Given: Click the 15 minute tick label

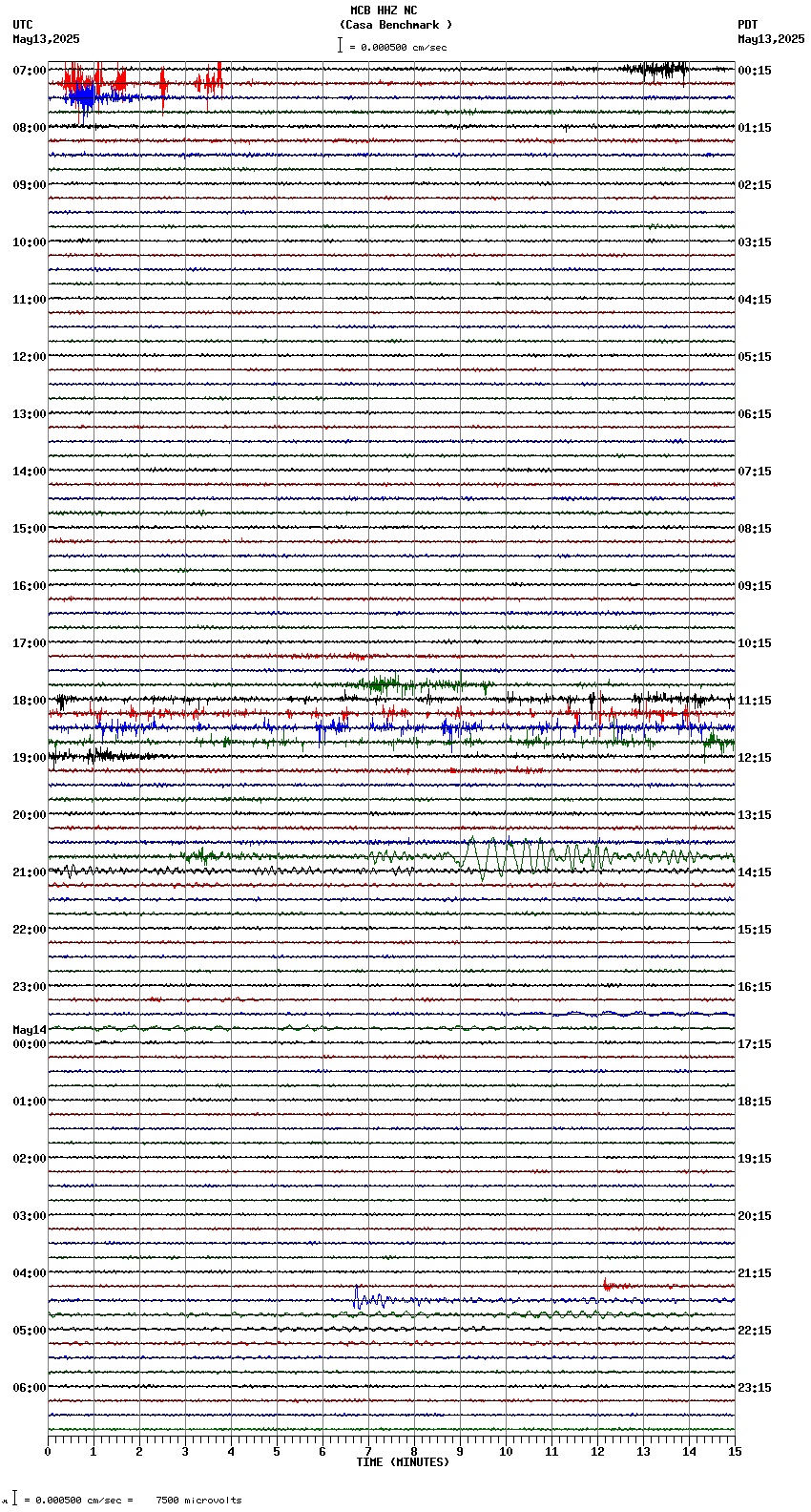Looking at the screenshot, I should coord(735,1452).
